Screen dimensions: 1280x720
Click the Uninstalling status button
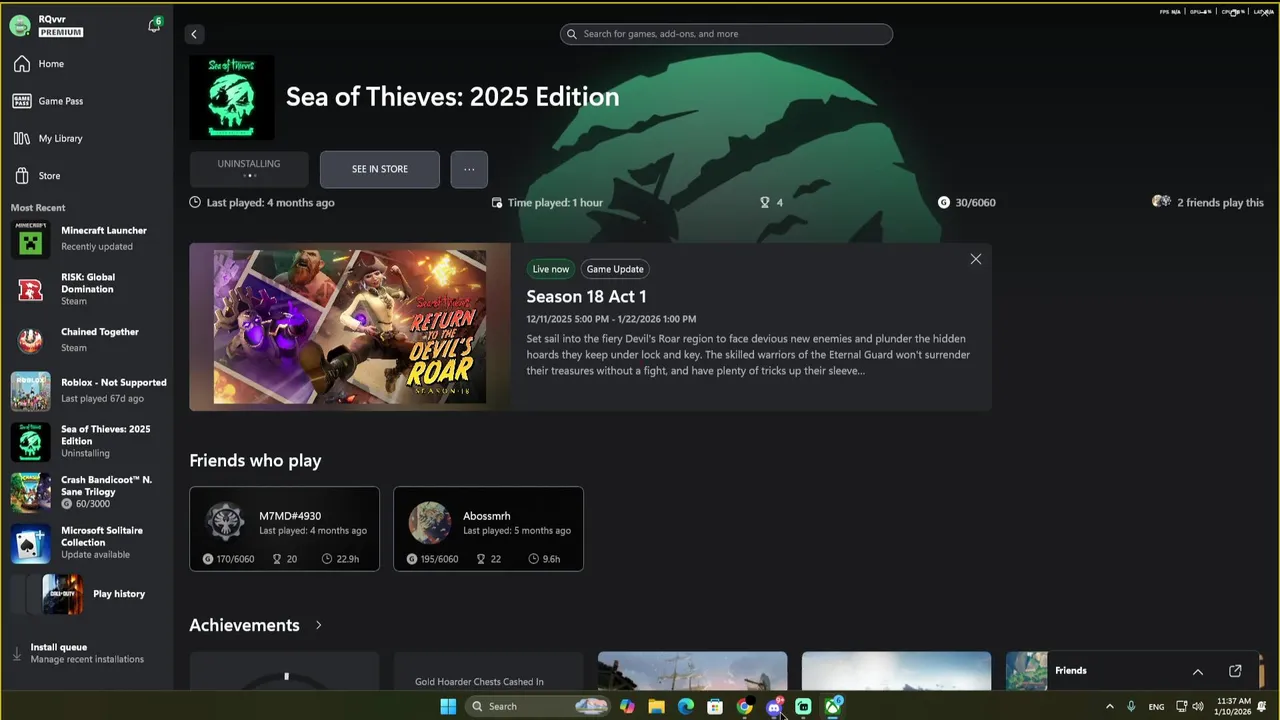click(x=249, y=169)
